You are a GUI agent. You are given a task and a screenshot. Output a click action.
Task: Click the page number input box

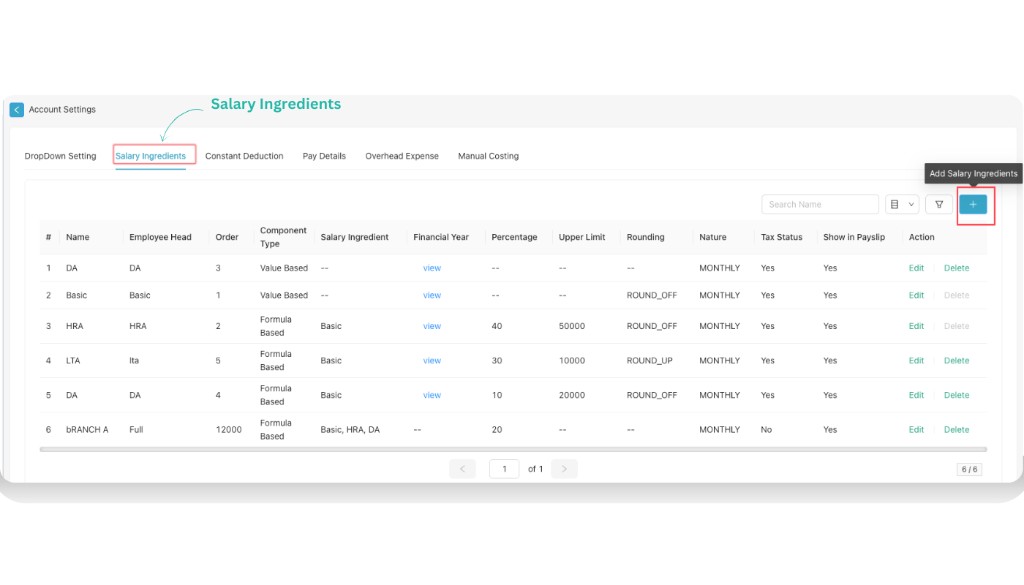(x=503, y=468)
